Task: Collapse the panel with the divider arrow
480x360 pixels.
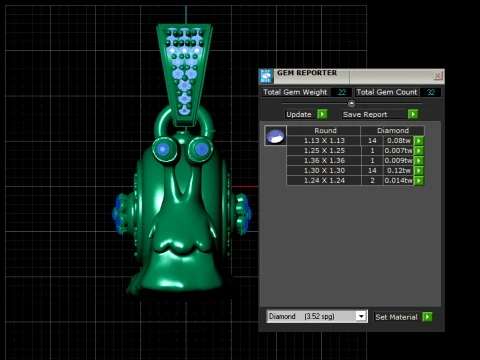Action: 351,103
